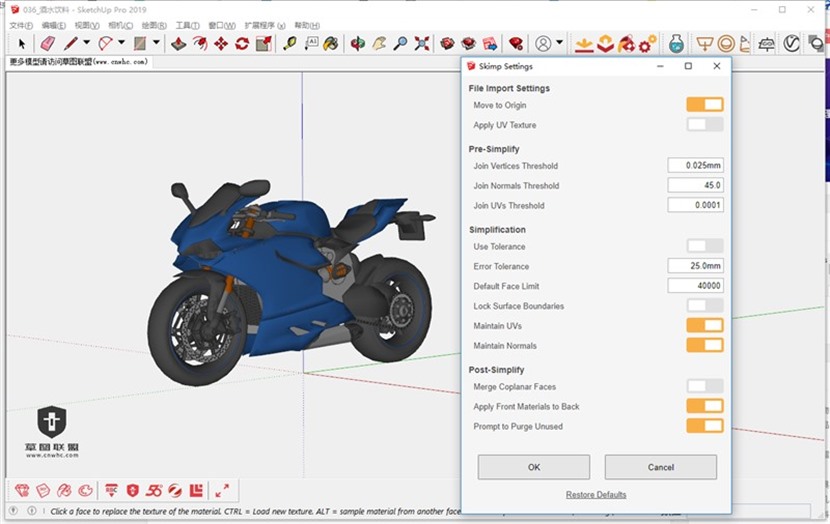
Task: Select the Rectangle shape tool
Action: [140, 43]
